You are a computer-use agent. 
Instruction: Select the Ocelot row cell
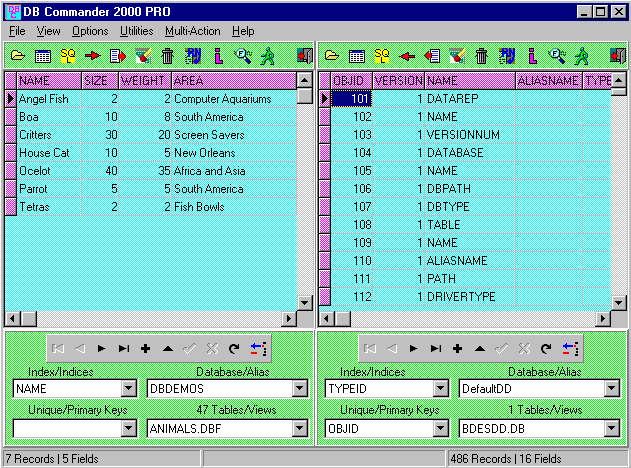49,171
